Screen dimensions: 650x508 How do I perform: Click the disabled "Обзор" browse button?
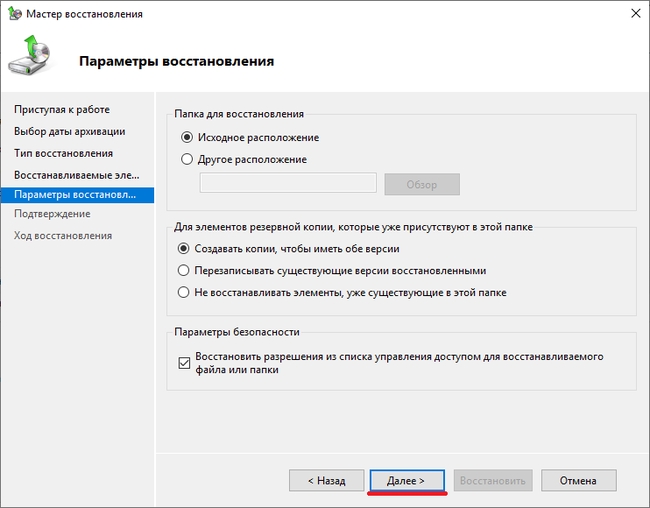pyautogui.click(x=422, y=184)
